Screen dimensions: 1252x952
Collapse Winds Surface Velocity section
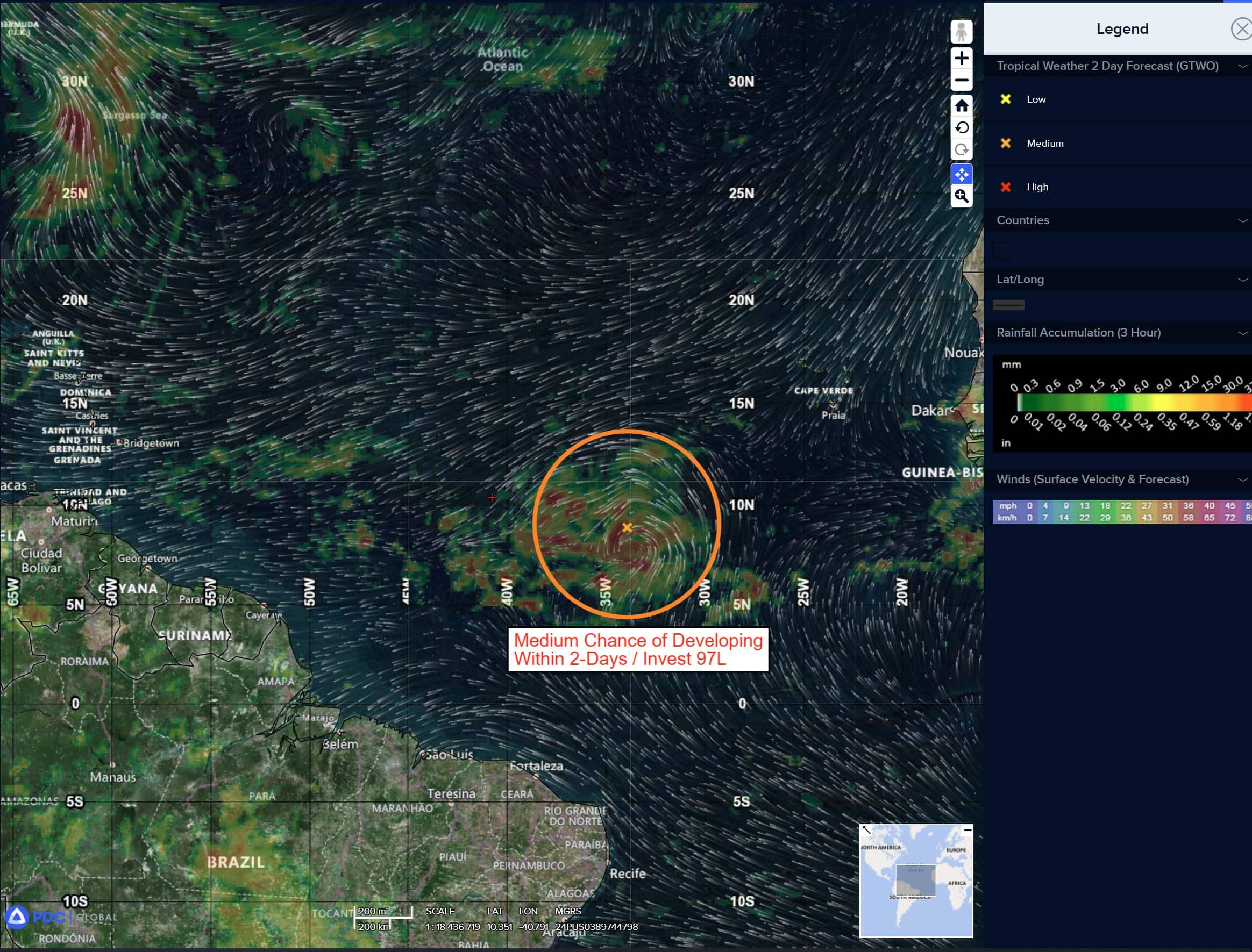click(1242, 479)
